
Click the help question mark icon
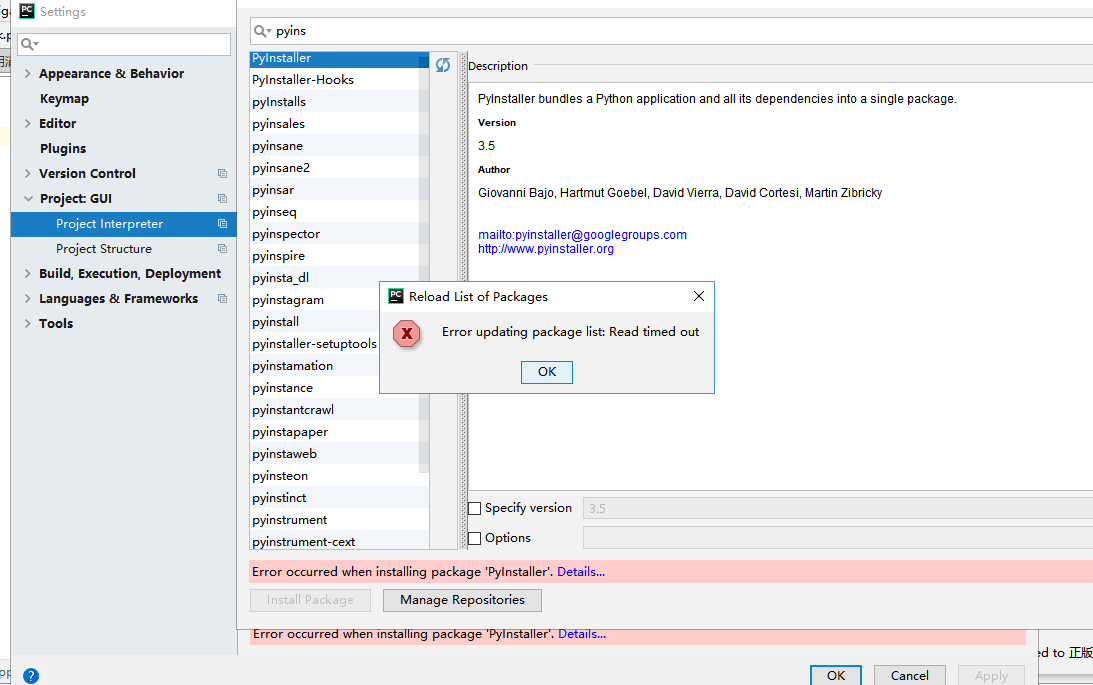tap(31, 675)
